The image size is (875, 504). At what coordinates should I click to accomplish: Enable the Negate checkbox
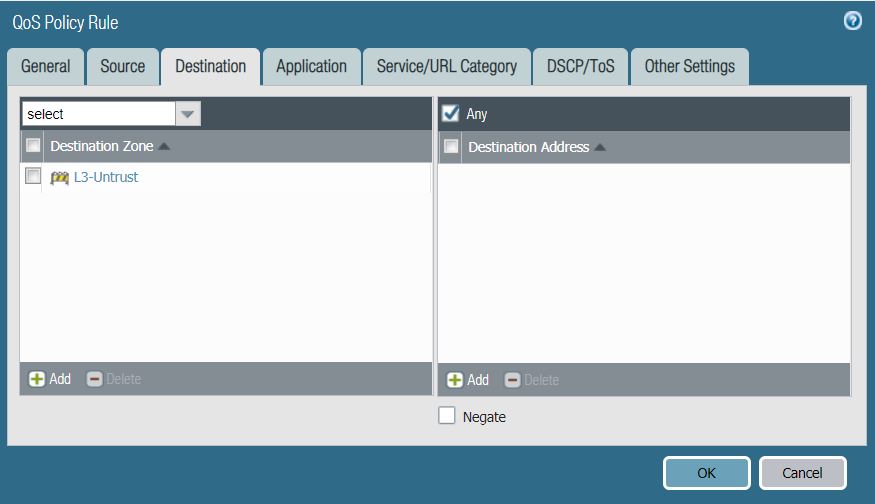coord(447,416)
